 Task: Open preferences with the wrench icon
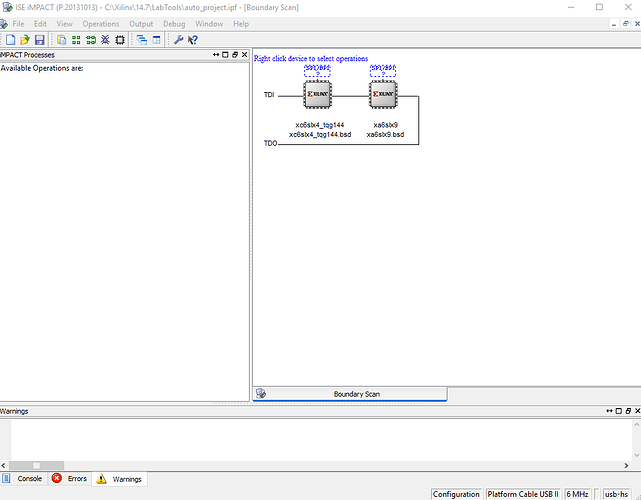pyautogui.click(x=178, y=40)
